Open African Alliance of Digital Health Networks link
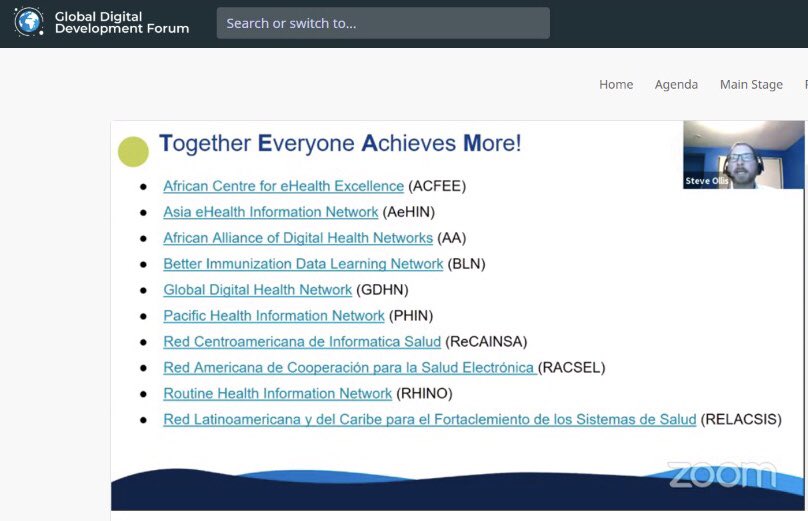The image size is (808, 521). point(298,238)
